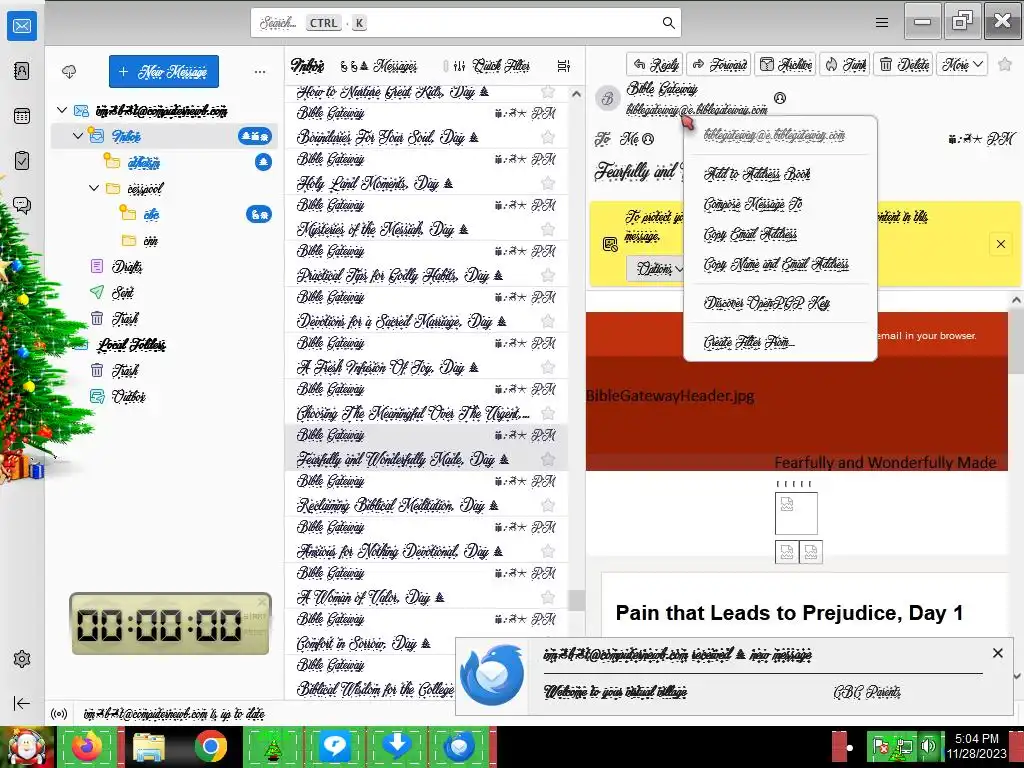This screenshot has height=768, width=1024.
Task: Click the Santa start button
Action: point(27,747)
